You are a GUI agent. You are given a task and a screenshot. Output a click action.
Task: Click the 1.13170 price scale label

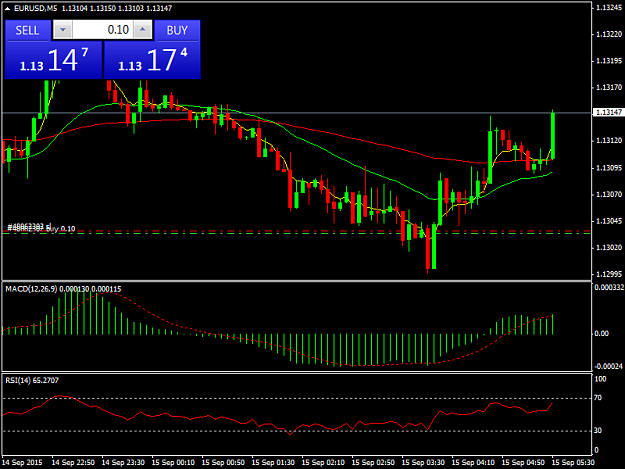click(x=609, y=87)
